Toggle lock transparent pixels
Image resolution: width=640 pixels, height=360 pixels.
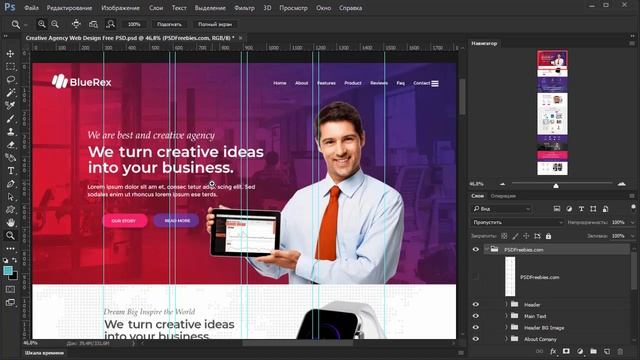coord(504,236)
